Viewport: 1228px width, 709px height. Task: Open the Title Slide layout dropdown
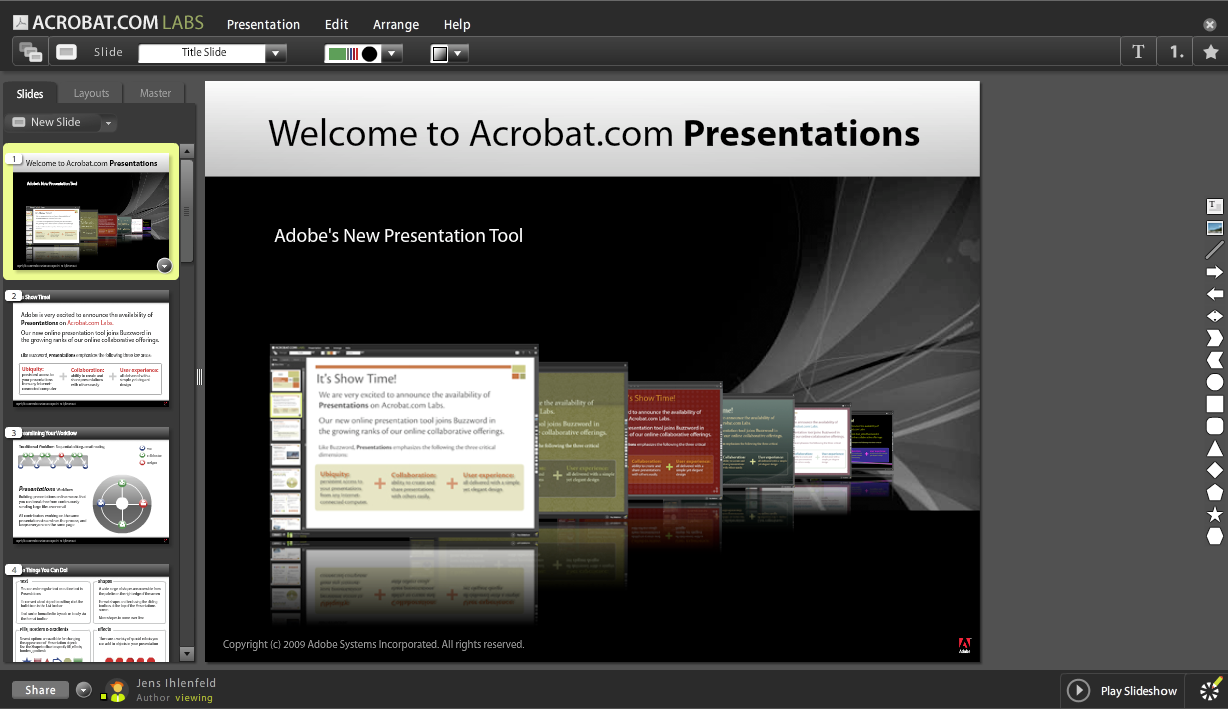(x=276, y=52)
